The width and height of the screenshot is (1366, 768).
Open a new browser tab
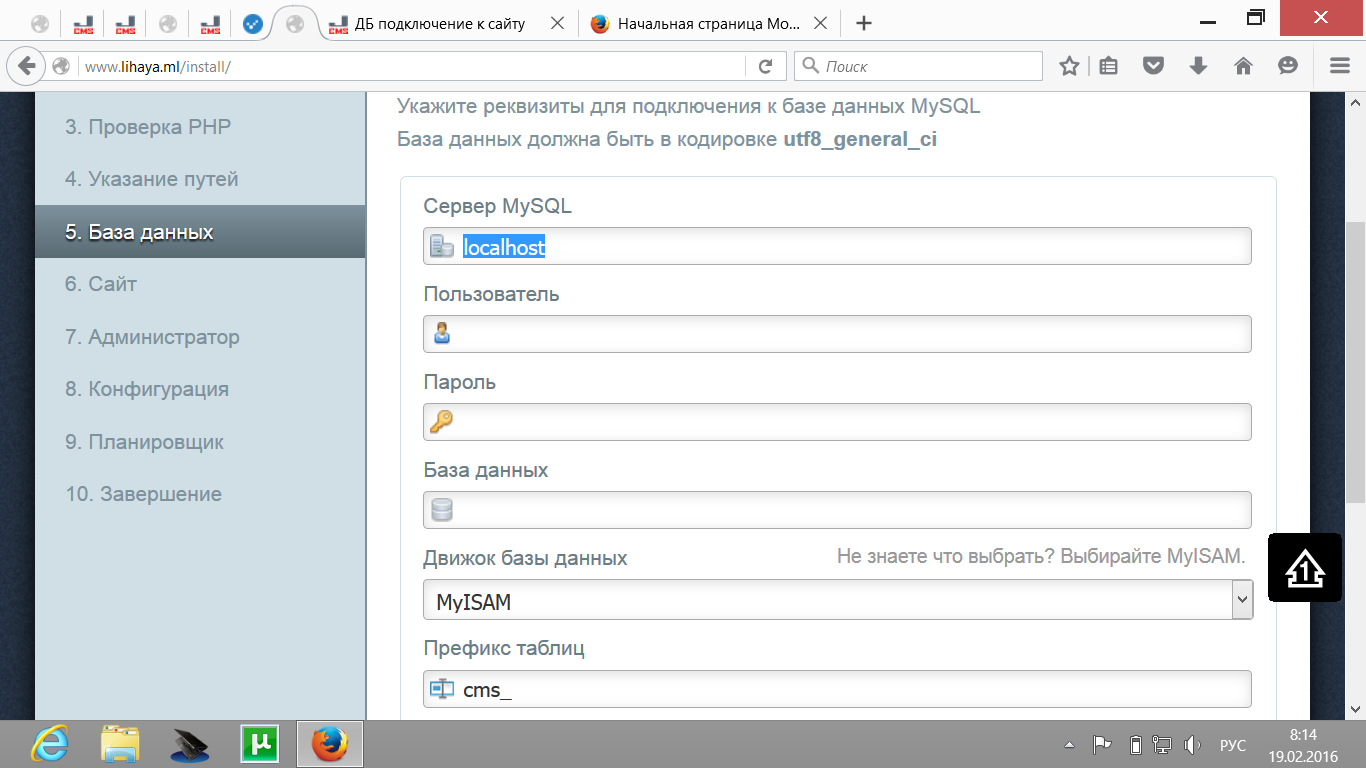865,23
